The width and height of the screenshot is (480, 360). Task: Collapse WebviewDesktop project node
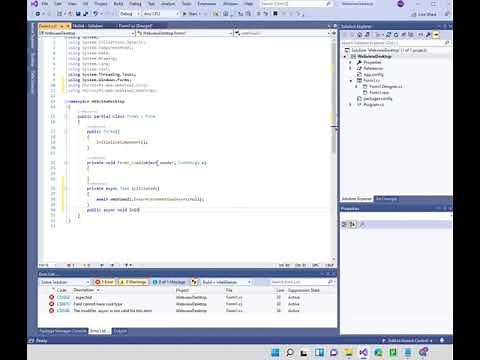[x=345, y=56]
